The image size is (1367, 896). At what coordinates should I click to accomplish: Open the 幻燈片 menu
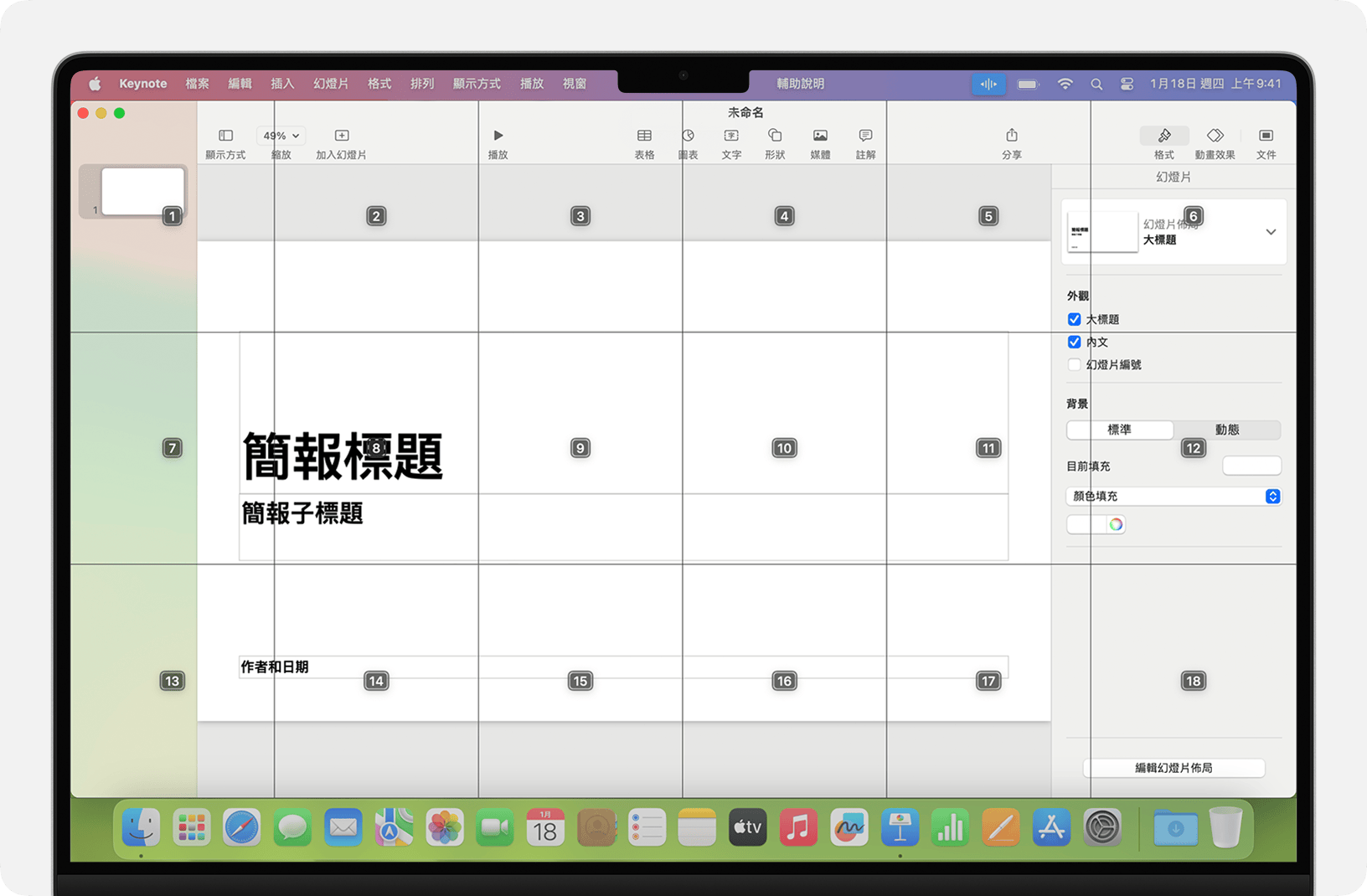(x=331, y=84)
